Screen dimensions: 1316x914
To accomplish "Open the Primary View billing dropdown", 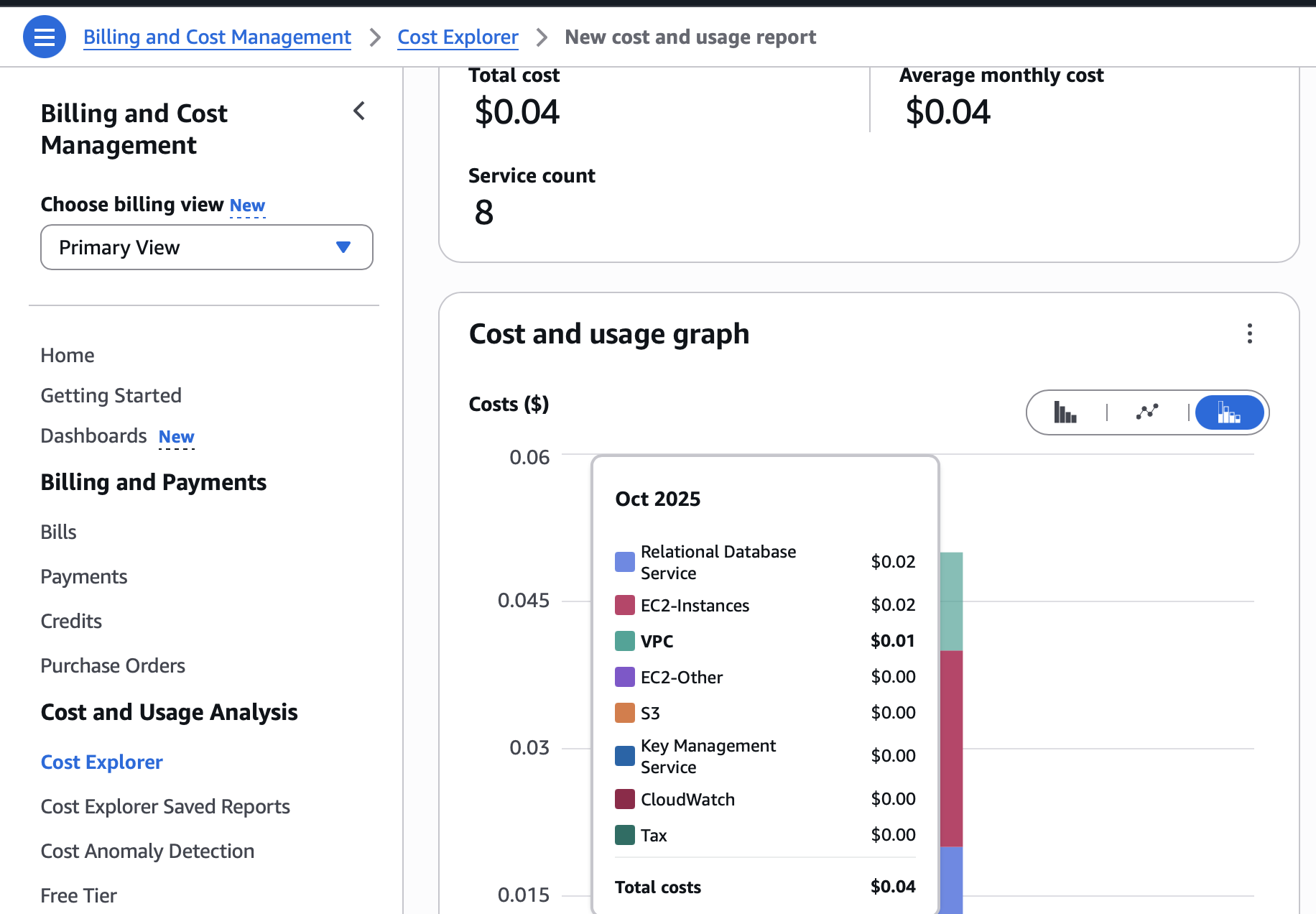I will (x=207, y=247).
